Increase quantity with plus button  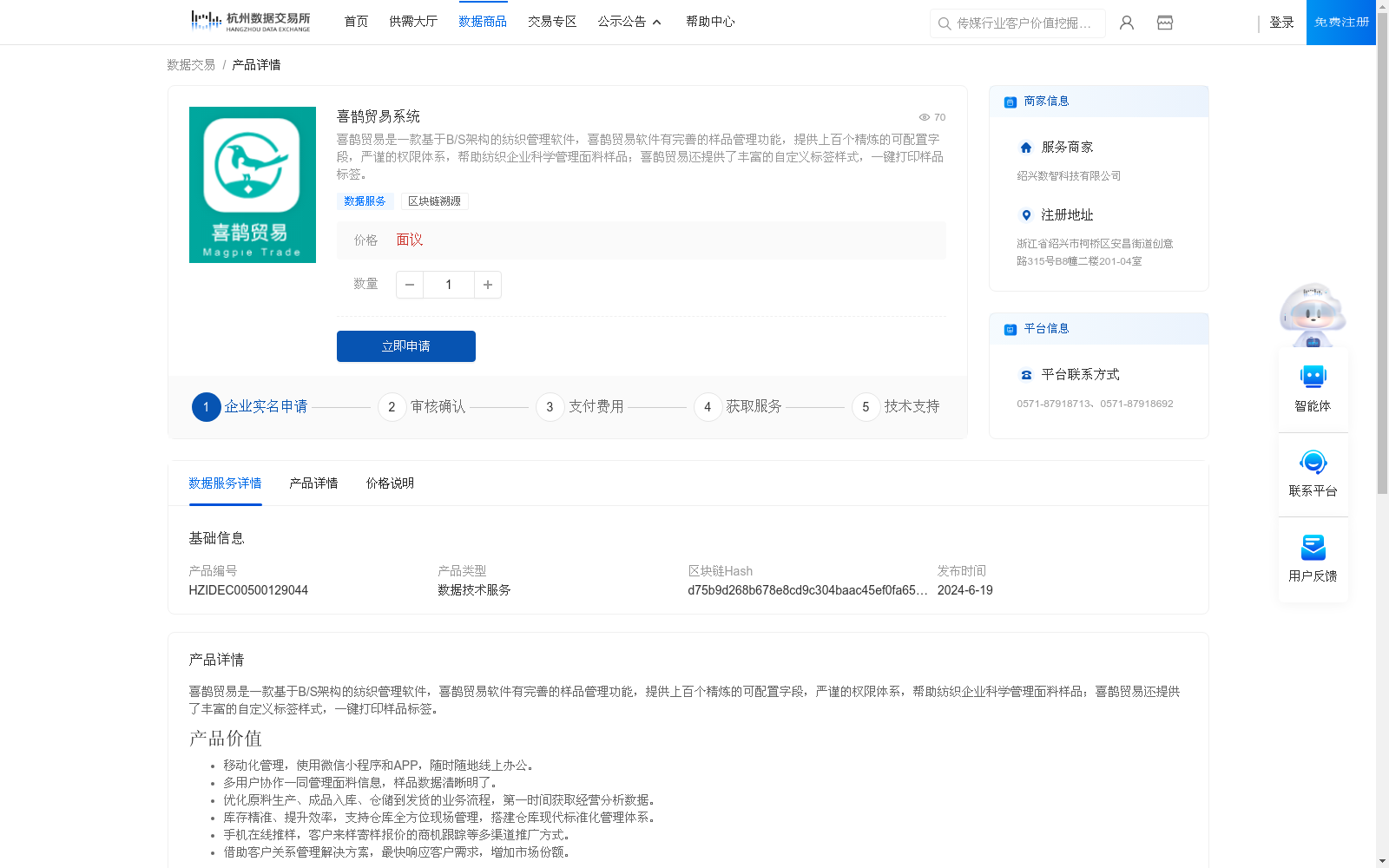tap(488, 285)
